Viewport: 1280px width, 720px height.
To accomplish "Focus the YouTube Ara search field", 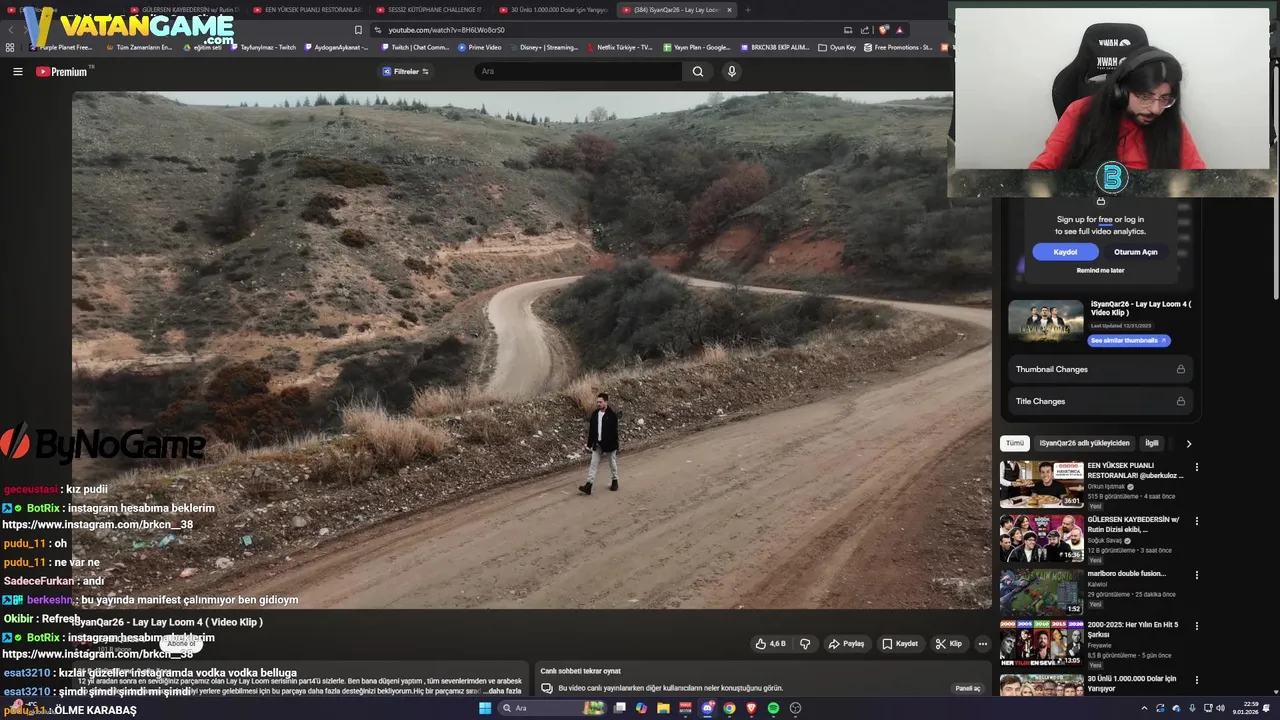I will 578,71.
